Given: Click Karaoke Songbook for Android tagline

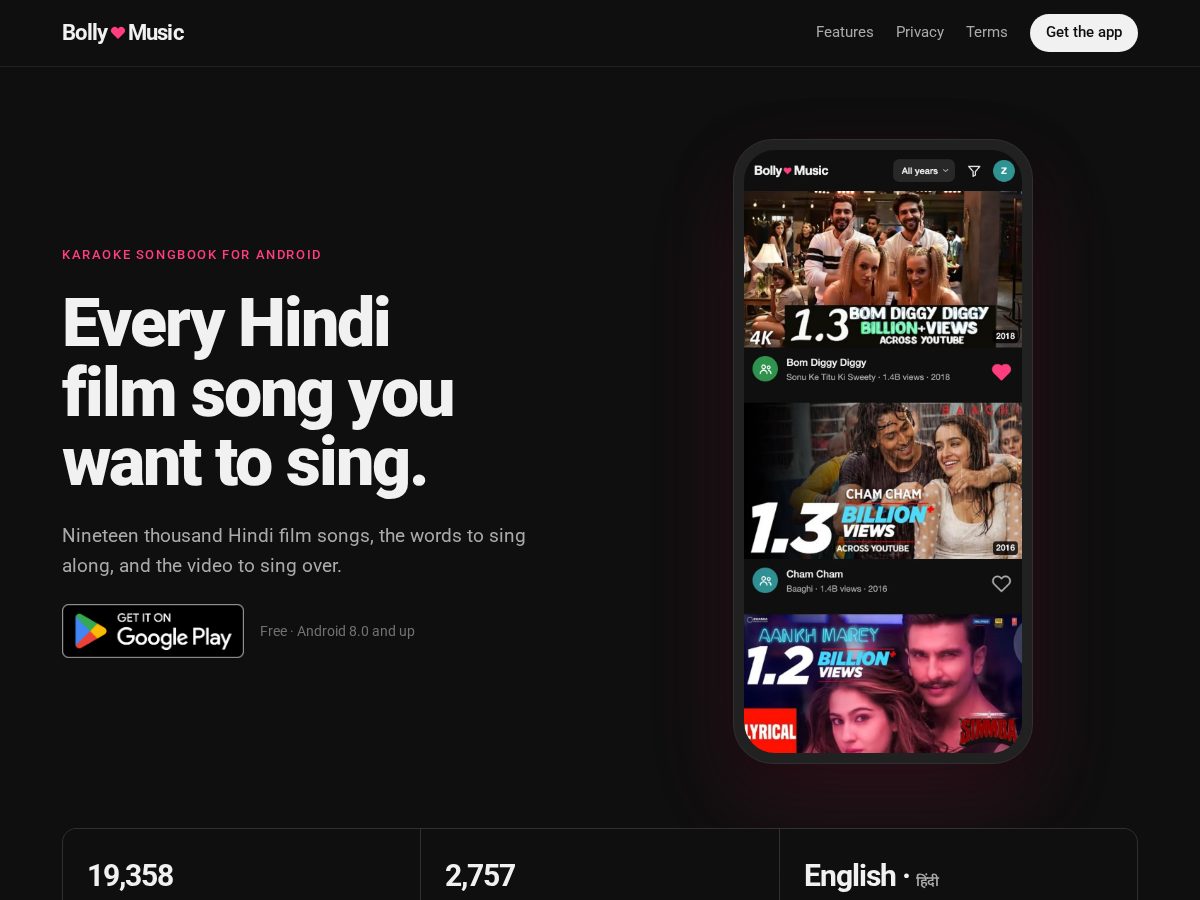Looking at the screenshot, I should click(x=192, y=255).
